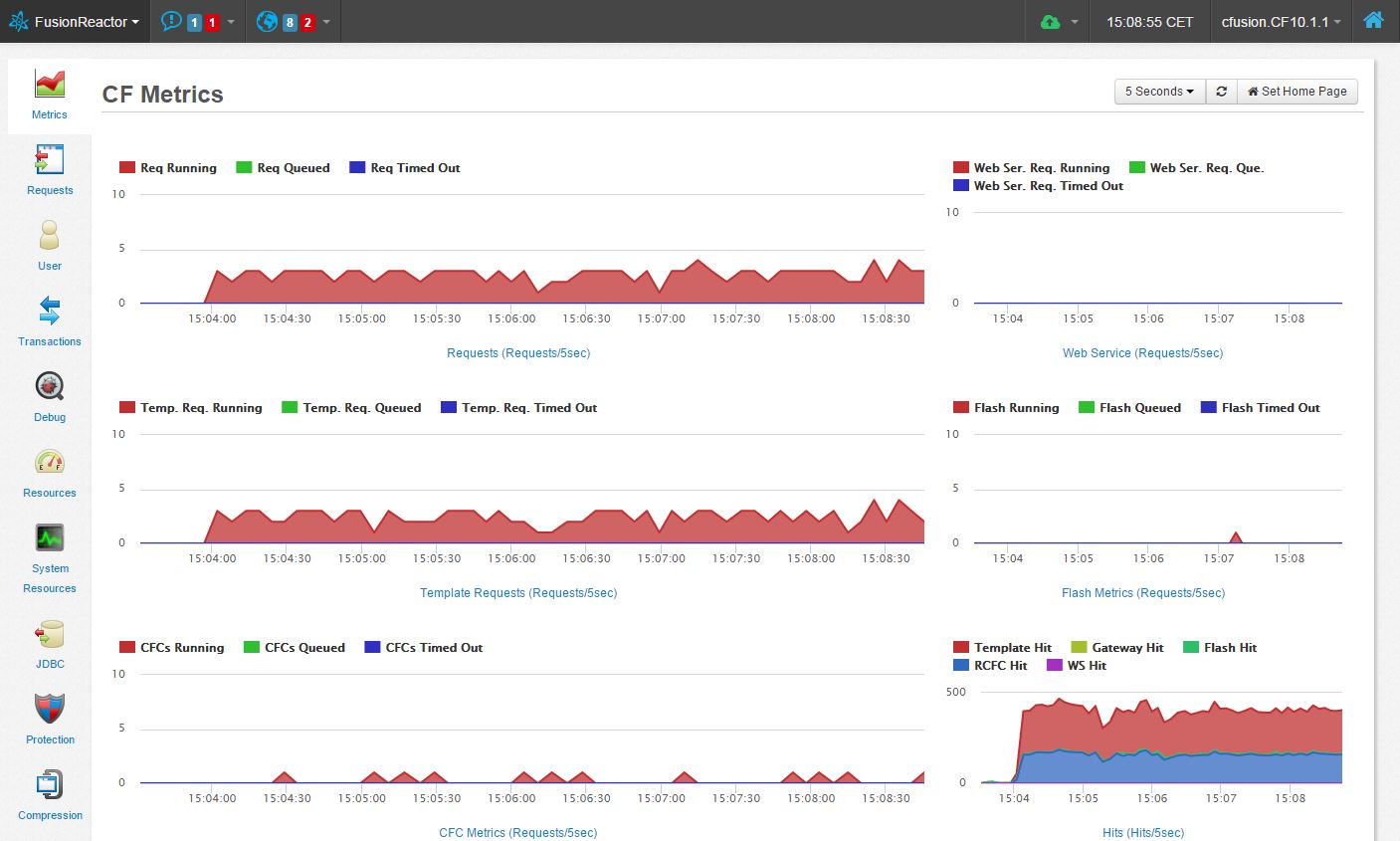Viewport: 1400px width, 841px height.
Task: Click the Template Hit red color swatch
Action: [x=961, y=648]
